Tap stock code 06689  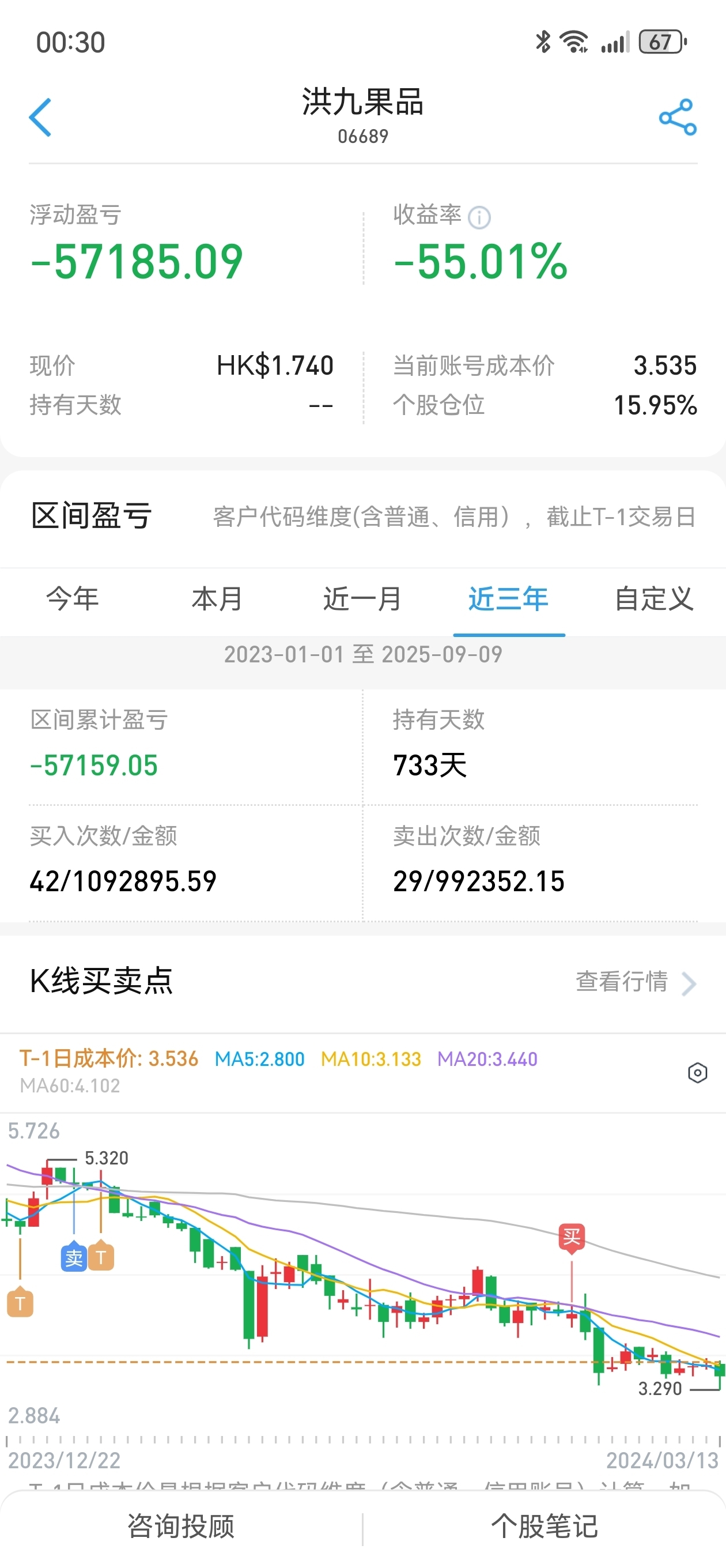point(364,137)
